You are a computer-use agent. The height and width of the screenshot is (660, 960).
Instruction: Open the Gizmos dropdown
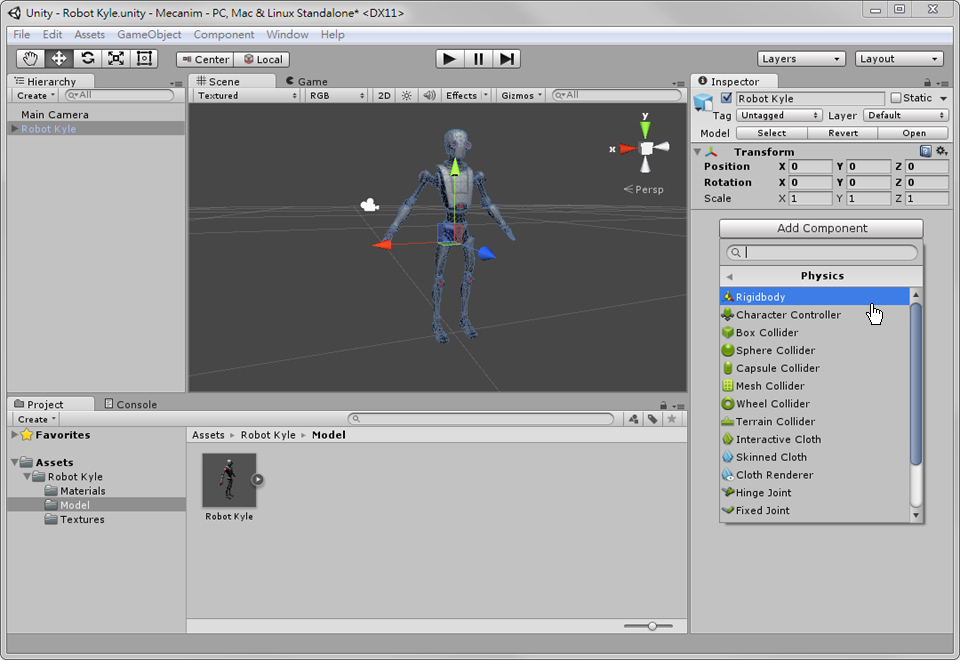pos(522,96)
